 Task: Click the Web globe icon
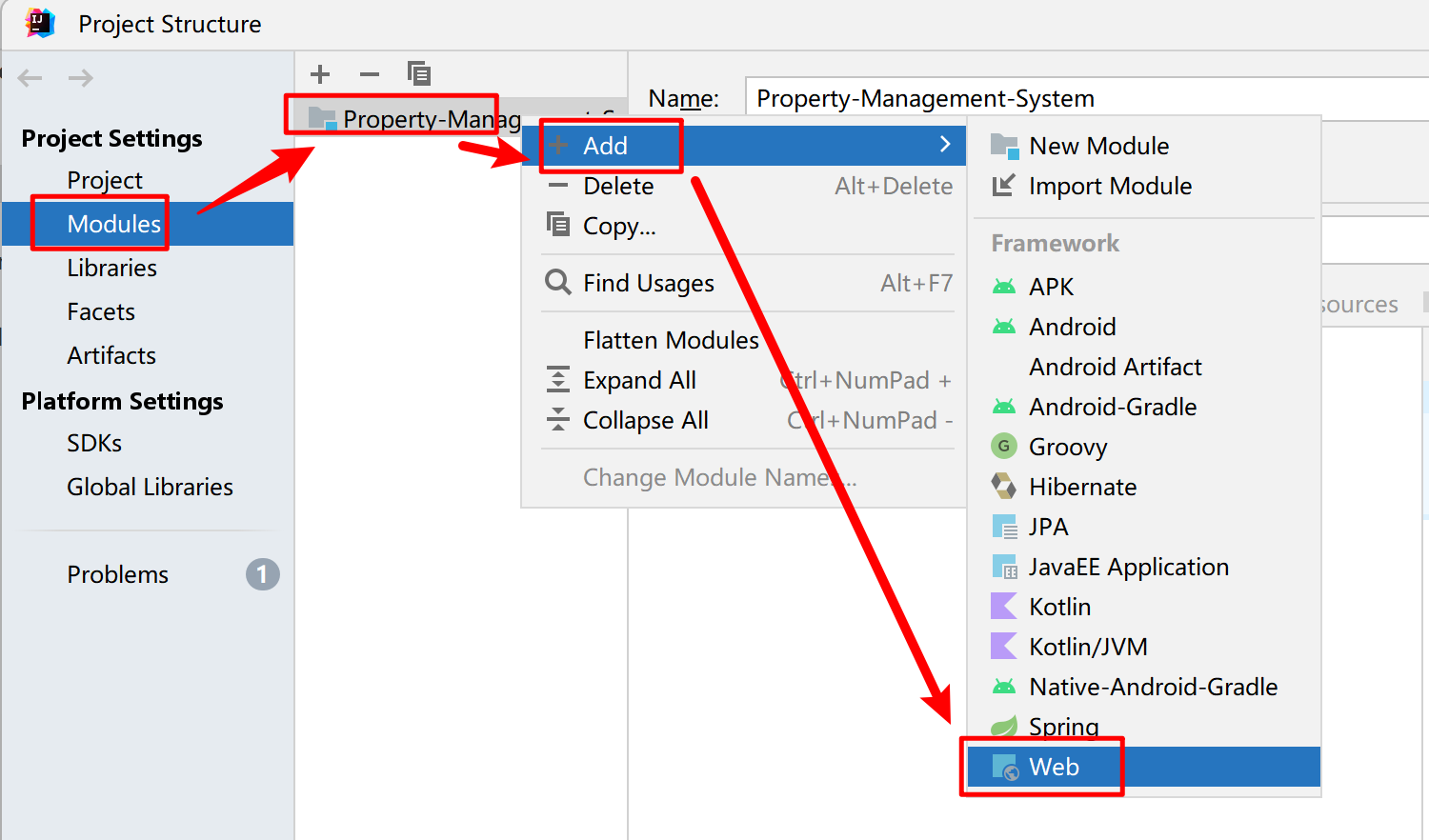(x=1005, y=767)
